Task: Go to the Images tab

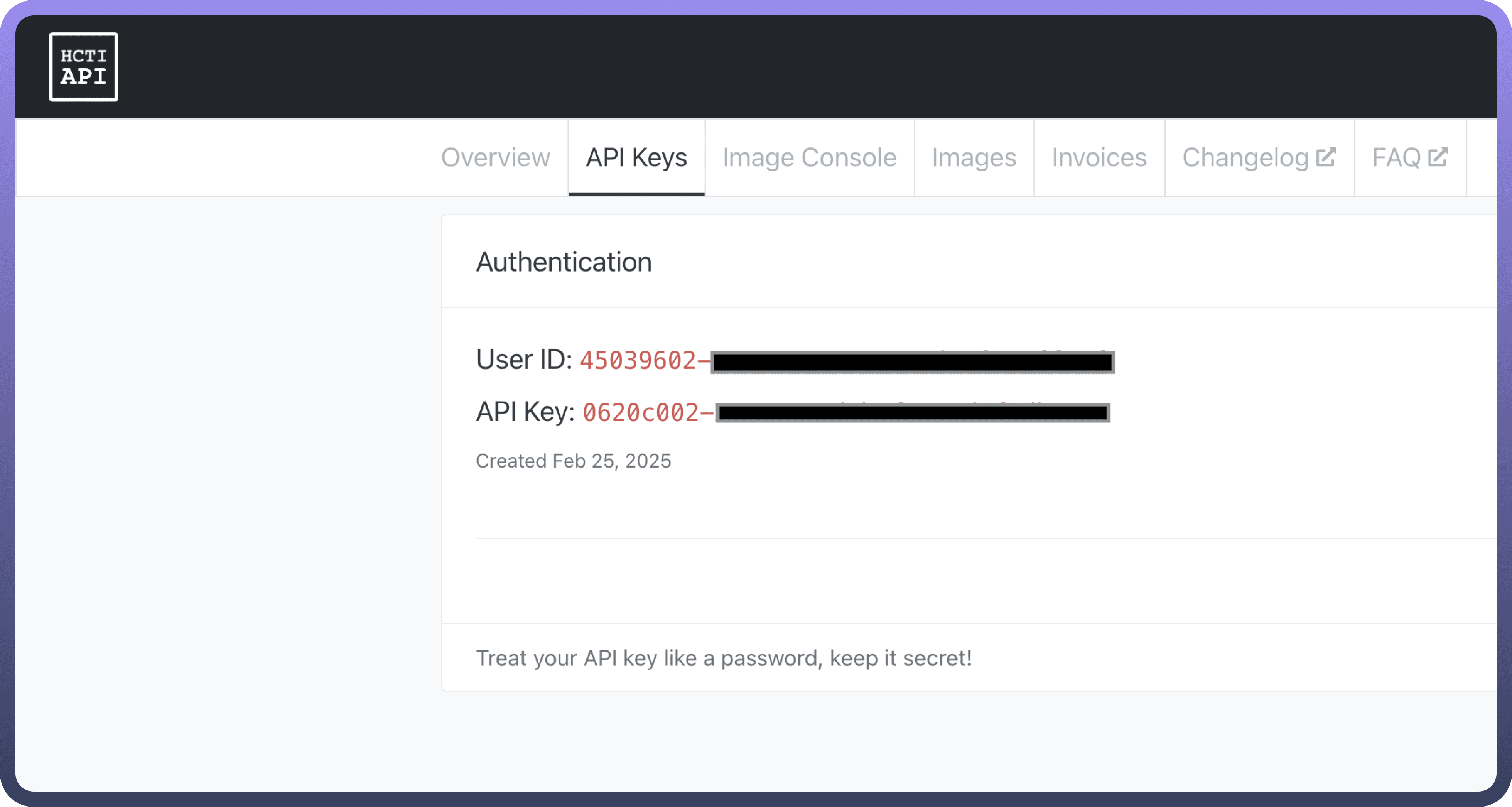Action: click(x=974, y=157)
